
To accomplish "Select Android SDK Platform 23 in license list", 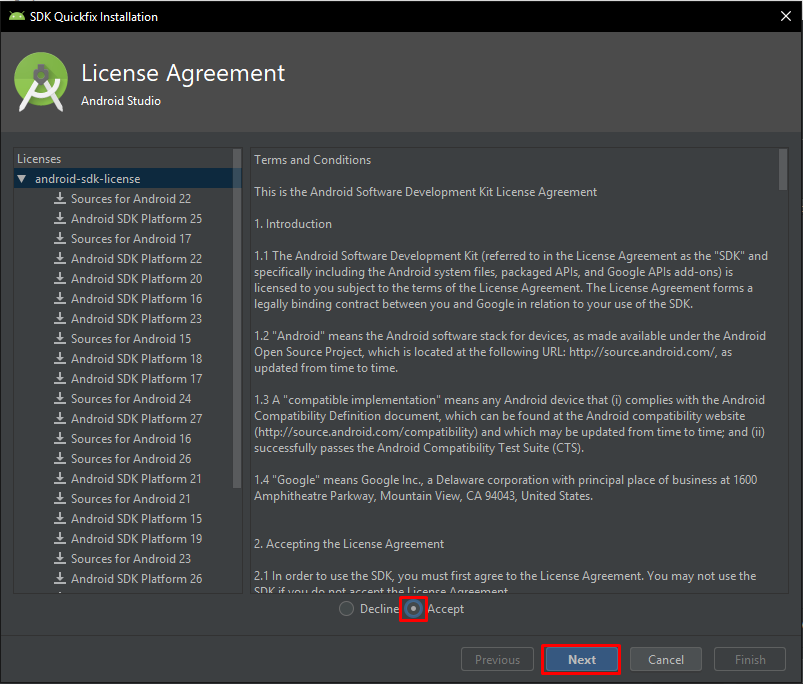I will (136, 318).
